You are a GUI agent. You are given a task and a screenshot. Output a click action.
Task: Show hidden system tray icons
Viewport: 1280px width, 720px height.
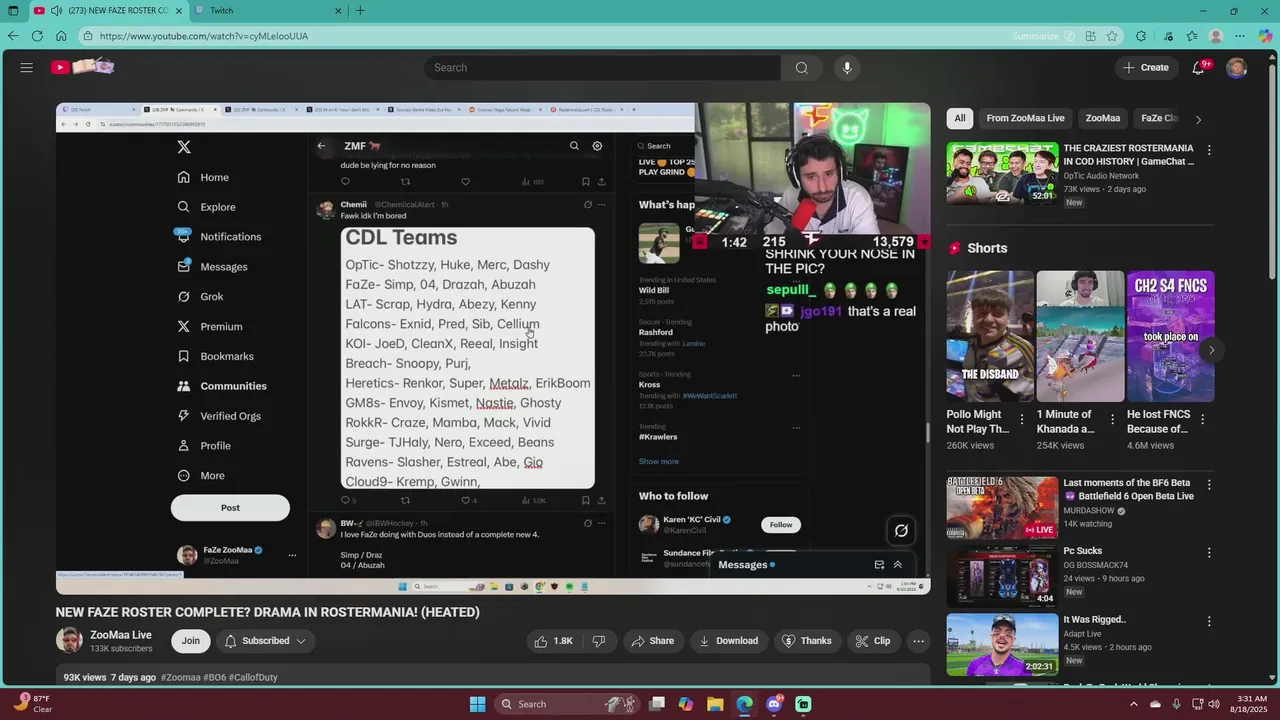click(1134, 704)
